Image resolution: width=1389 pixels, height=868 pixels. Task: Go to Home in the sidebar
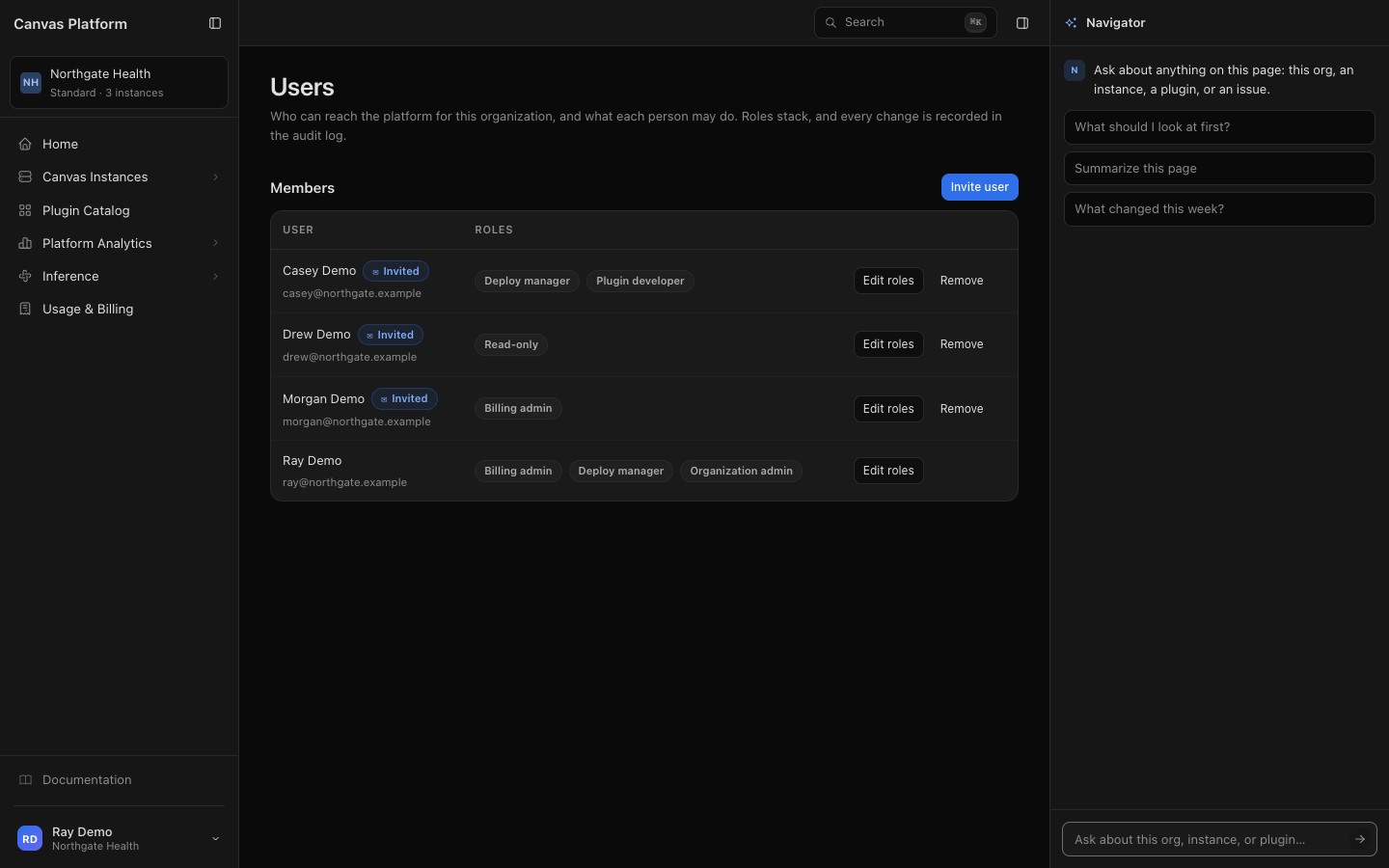click(x=119, y=144)
